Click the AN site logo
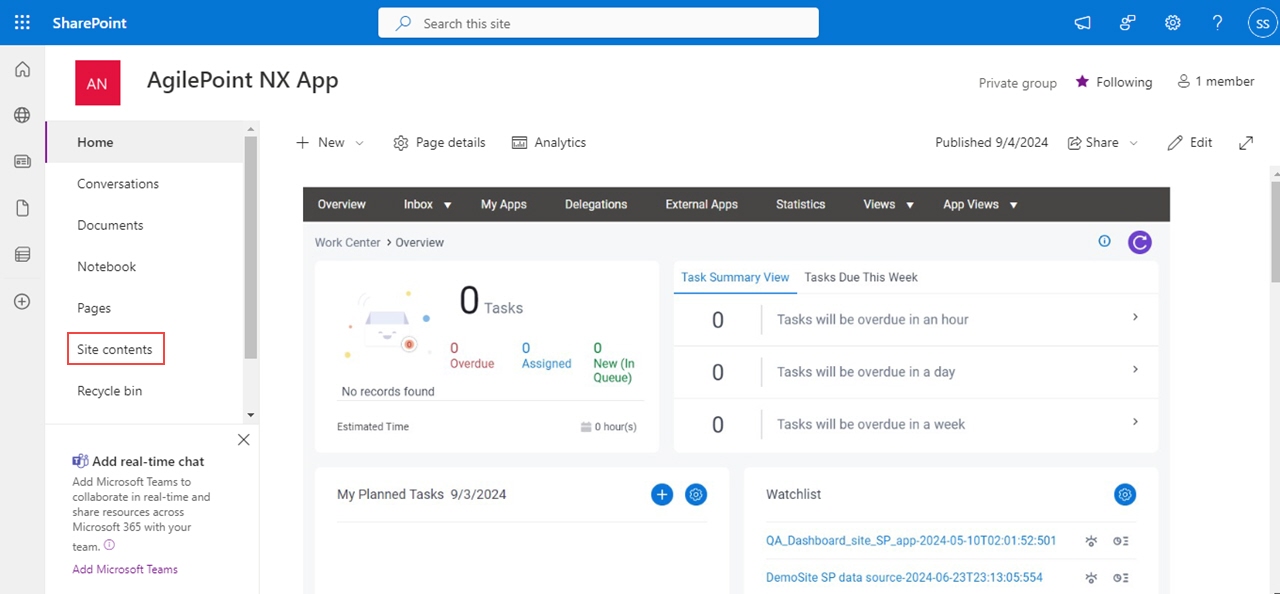This screenshot has height=594, width=1280. pos(98,83)
